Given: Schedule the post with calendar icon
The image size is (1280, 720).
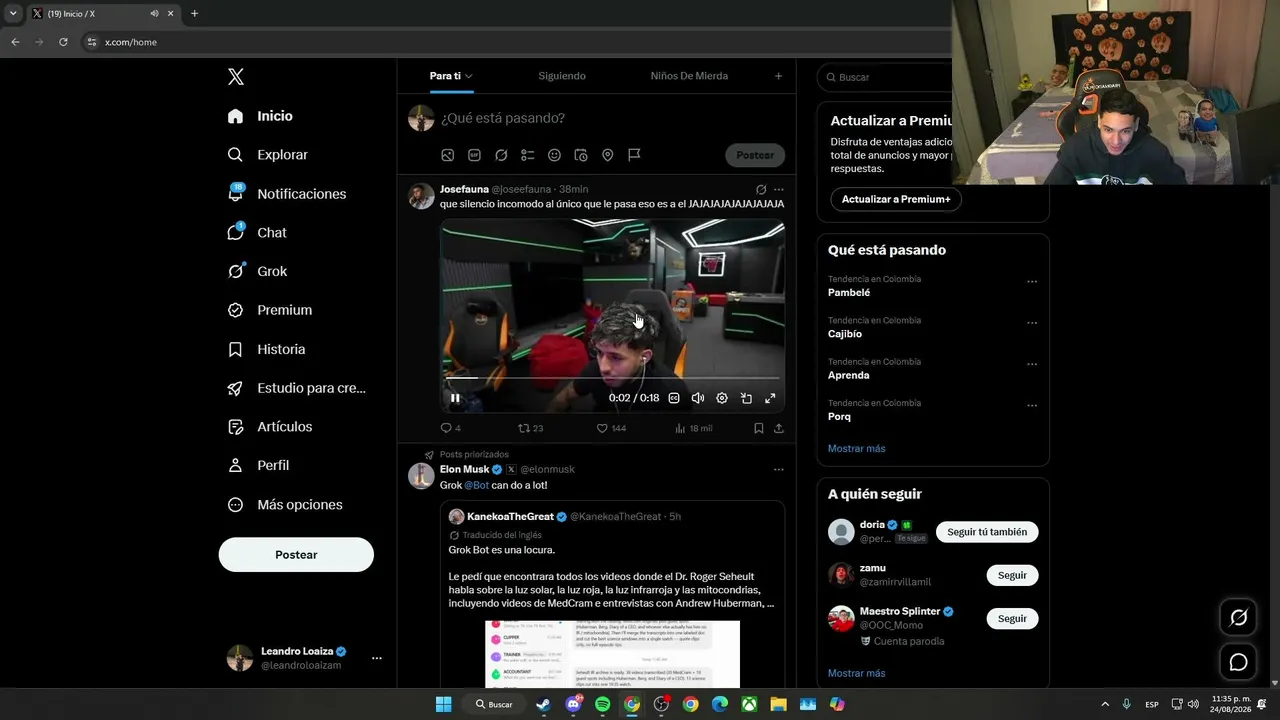Looking at the screenshot, I should pos(581,155).
